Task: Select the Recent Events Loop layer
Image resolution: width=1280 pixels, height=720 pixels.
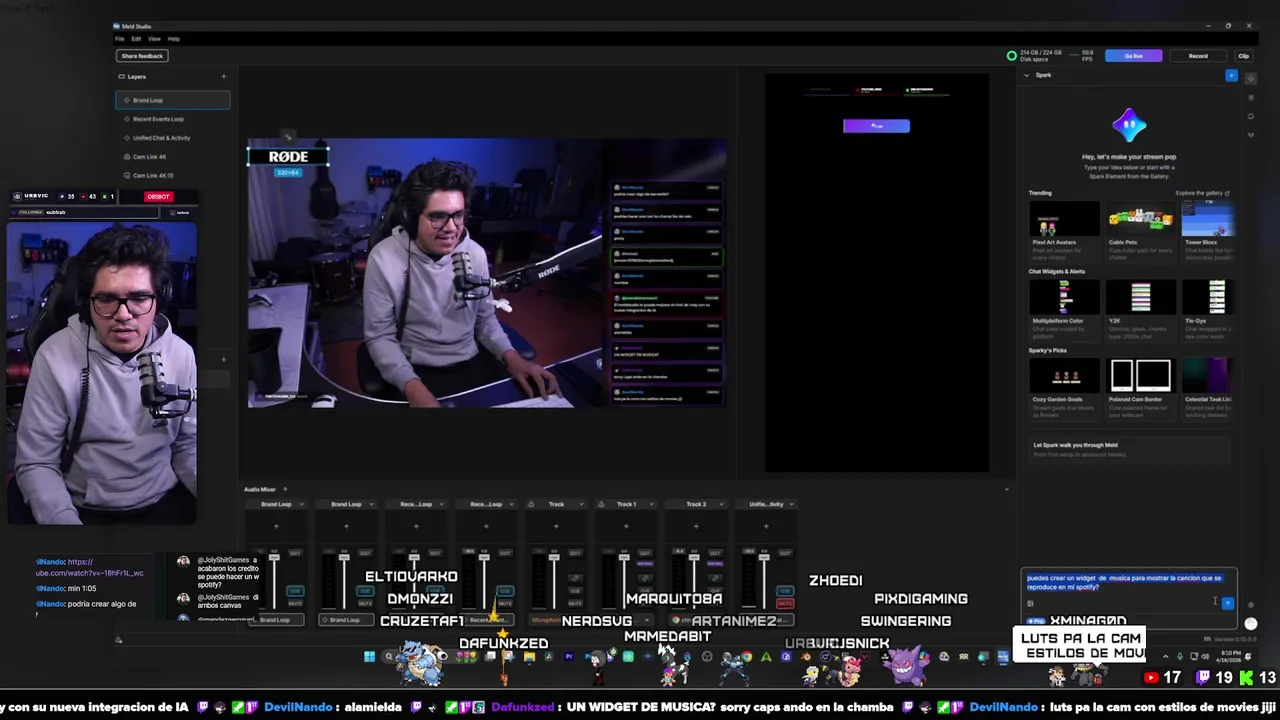Action: 172,119
